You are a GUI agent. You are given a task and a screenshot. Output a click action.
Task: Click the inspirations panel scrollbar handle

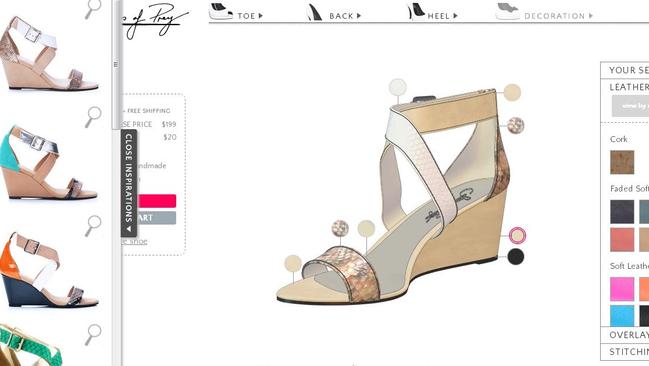coord(116,65)
